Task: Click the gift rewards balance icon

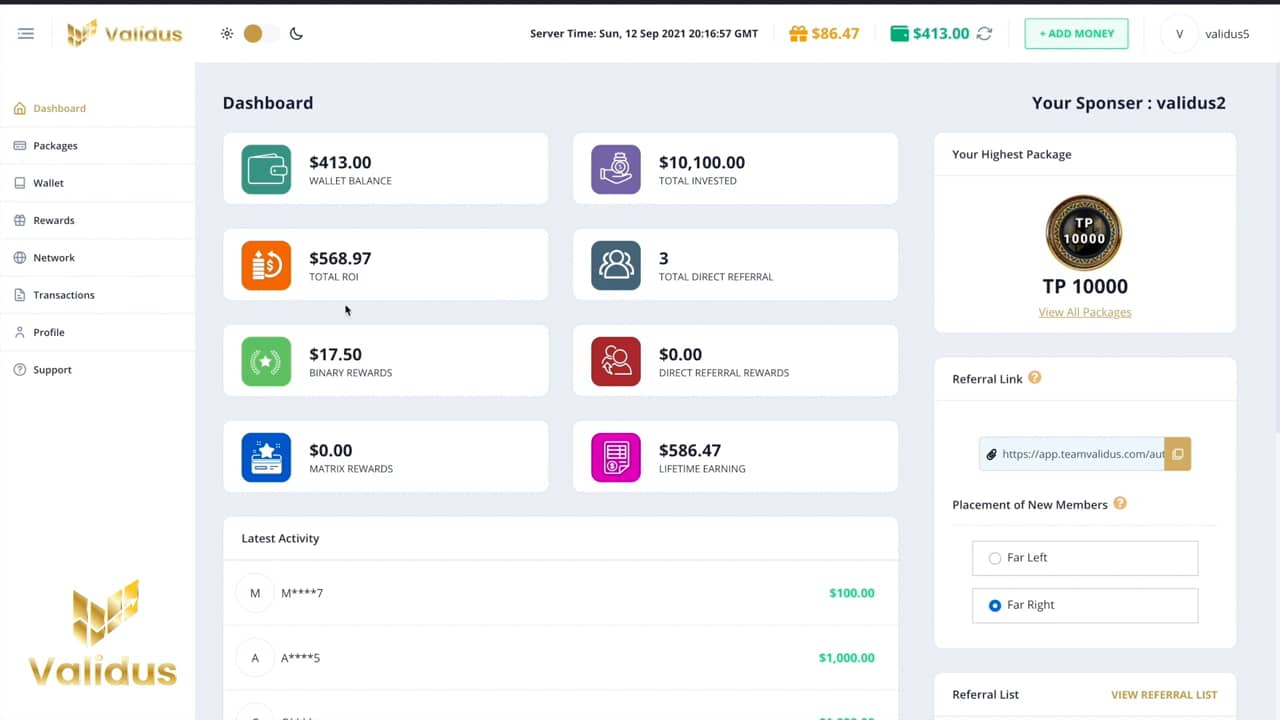Action: click(x=798, y=33)
